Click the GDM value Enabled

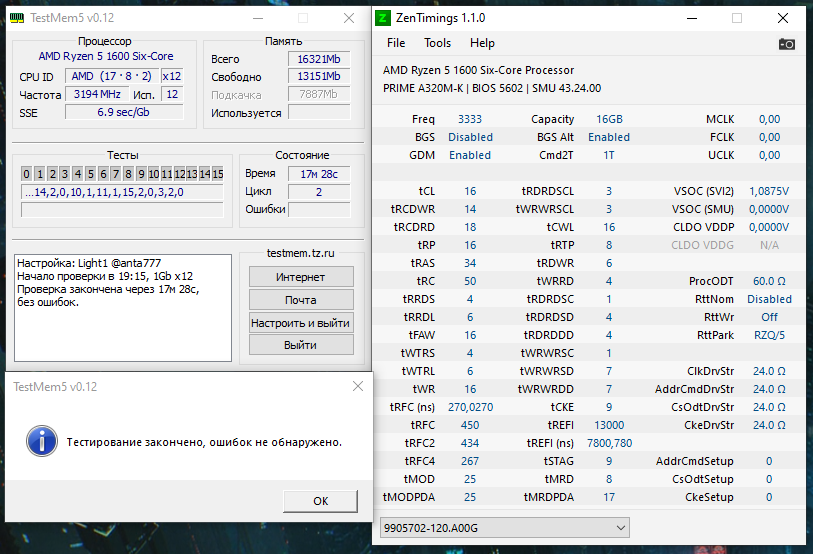(470, 155)
